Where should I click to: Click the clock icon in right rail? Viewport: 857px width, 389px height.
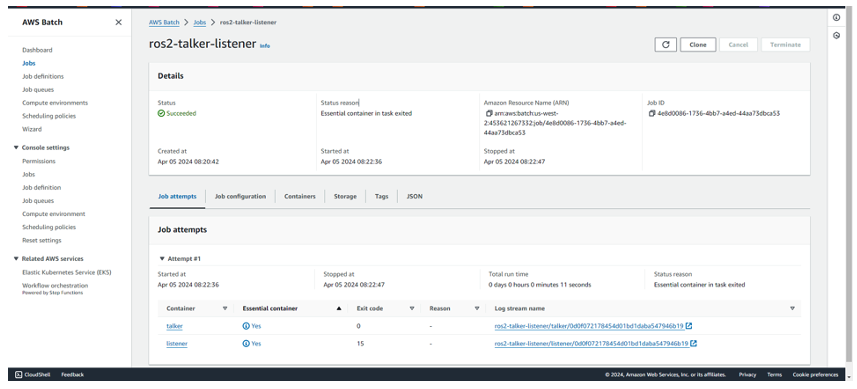(836, 36)
